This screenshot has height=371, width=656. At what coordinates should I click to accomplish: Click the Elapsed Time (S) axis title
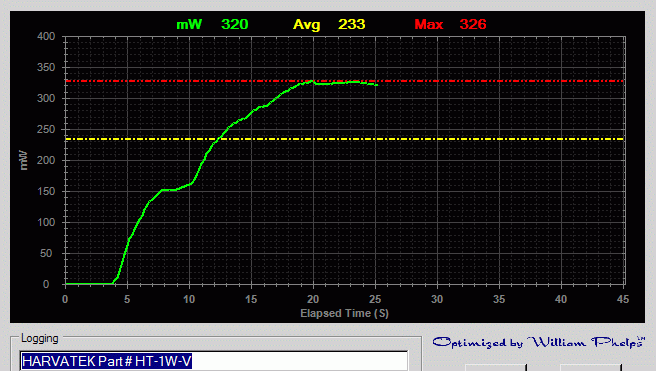point(344,313)
